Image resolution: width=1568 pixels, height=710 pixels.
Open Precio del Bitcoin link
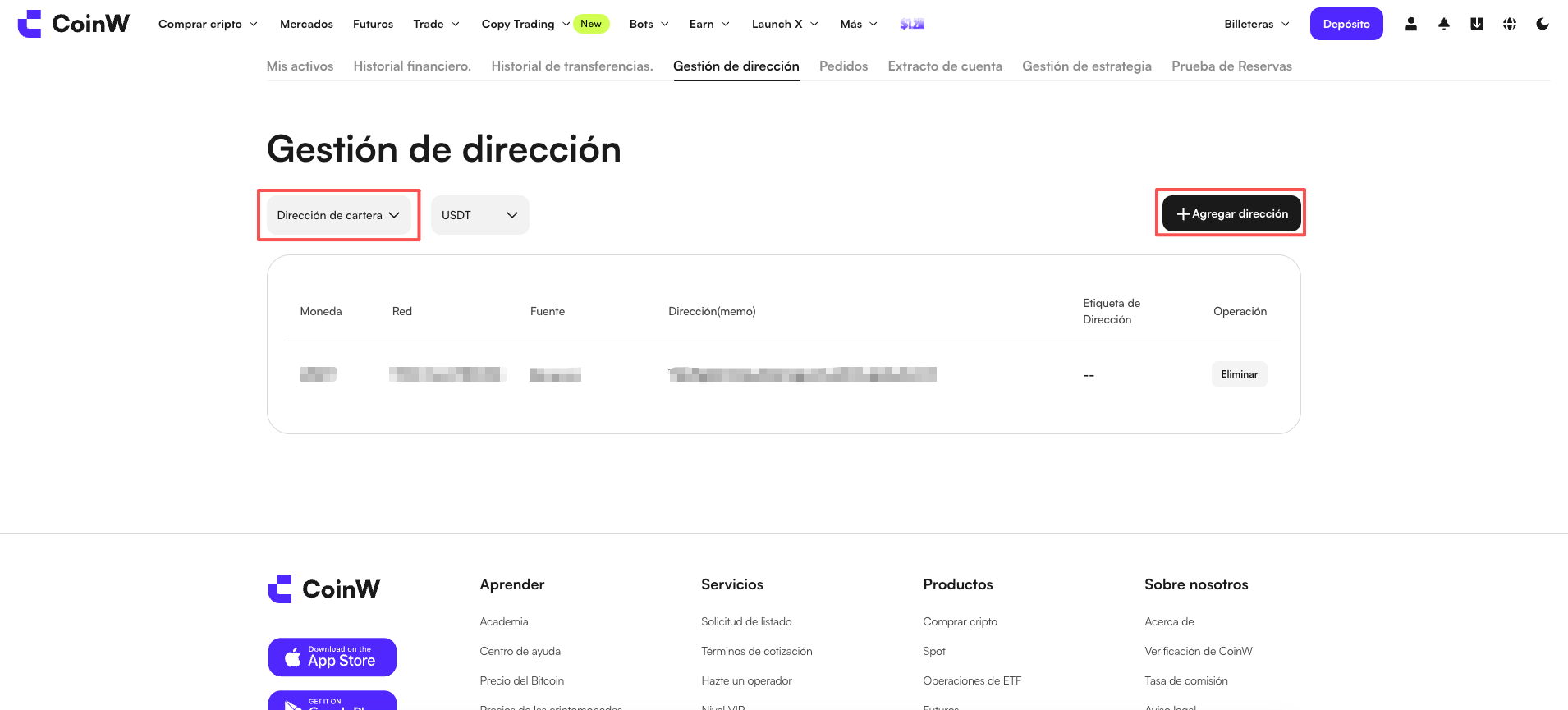click(x=522, y=680)
